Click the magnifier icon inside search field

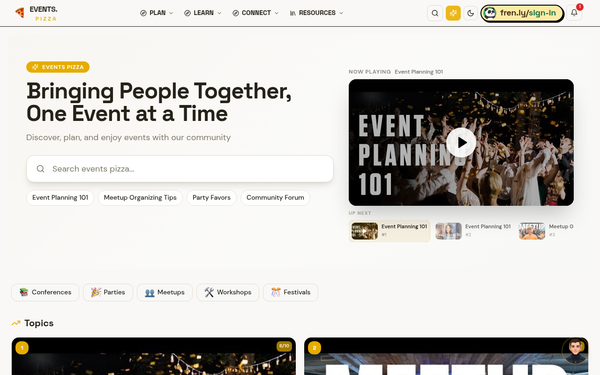click(41, 169)
